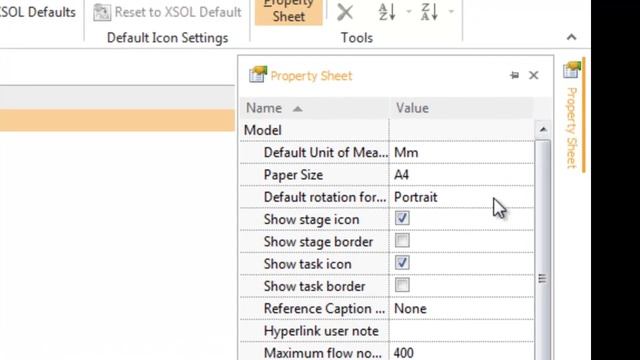Viewport: 640px width, 360px height.
Task: Select the Hyperlink user note label
Action: coord(321,331)
